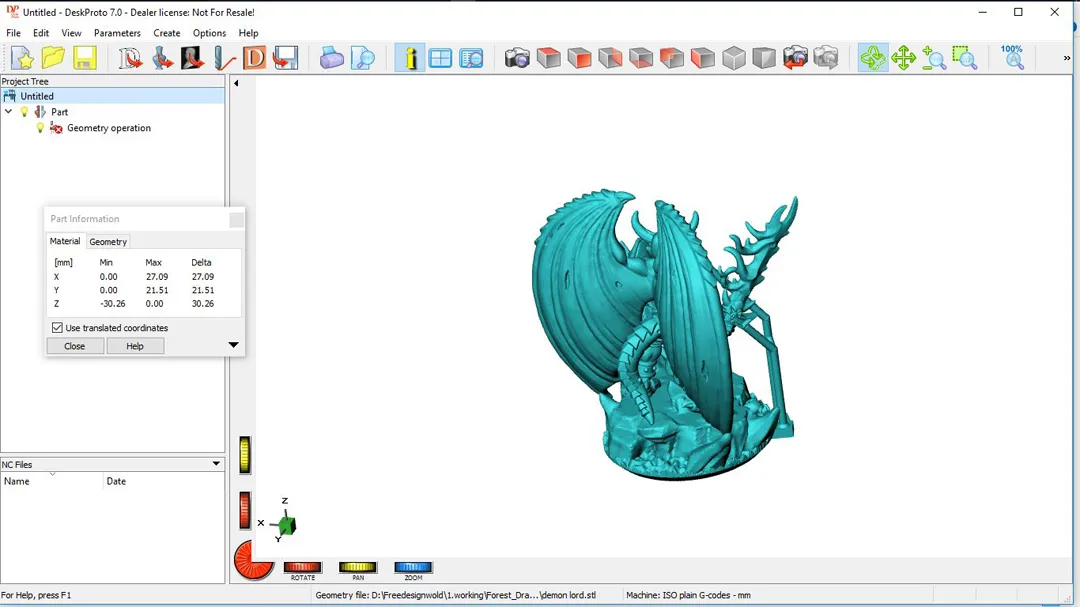The width and height of the screenshot is (1080, 607).
Task: Load geometry file with the blue vase icon
Action: pyautogui.click(x=162, y=58)
